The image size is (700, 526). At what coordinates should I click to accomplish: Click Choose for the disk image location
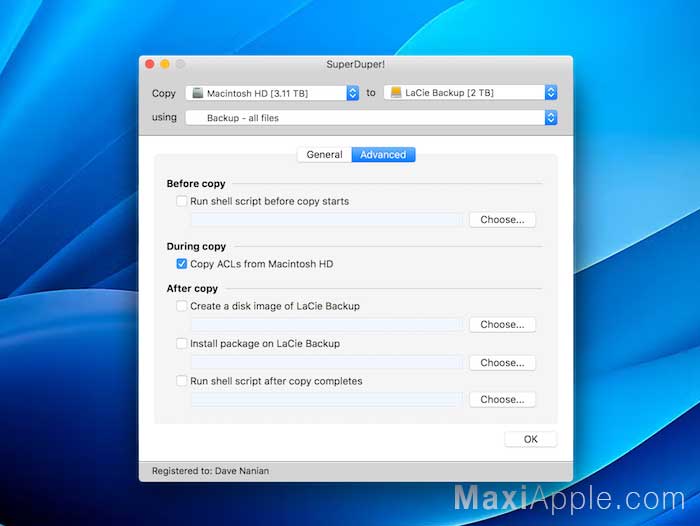[x=502, y=325]
